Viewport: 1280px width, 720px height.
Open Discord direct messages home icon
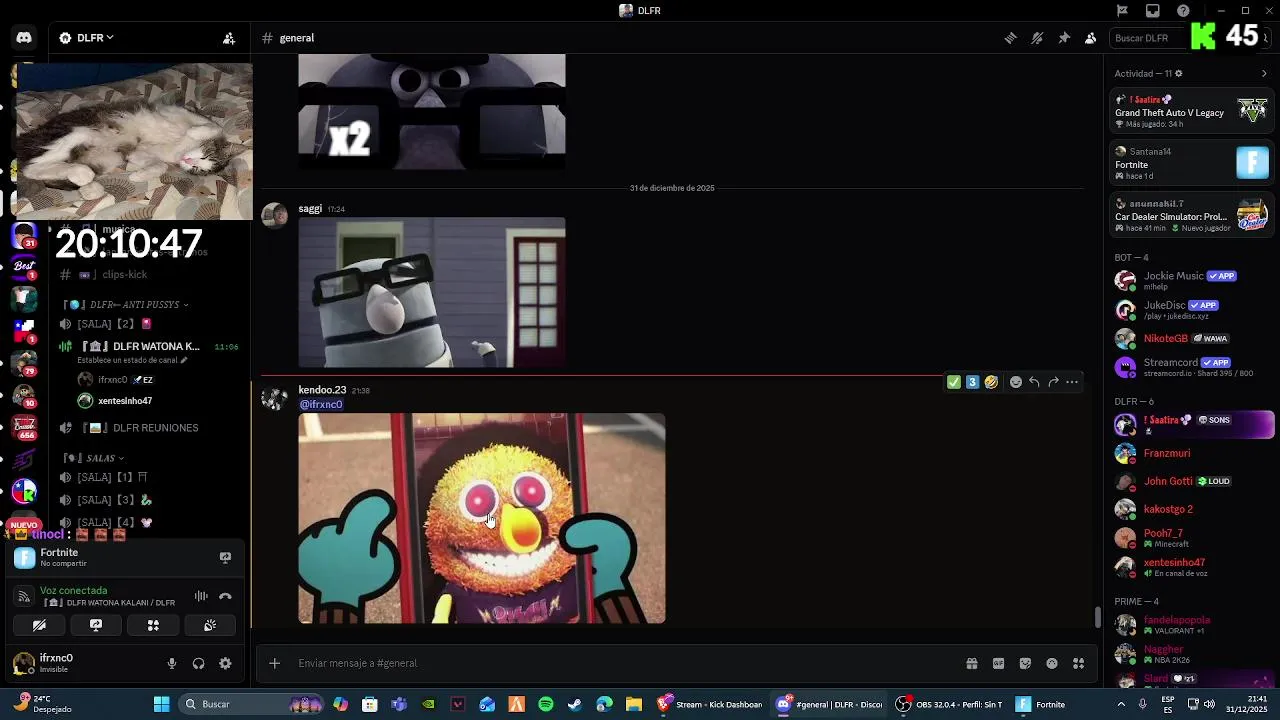pos(24,38)
